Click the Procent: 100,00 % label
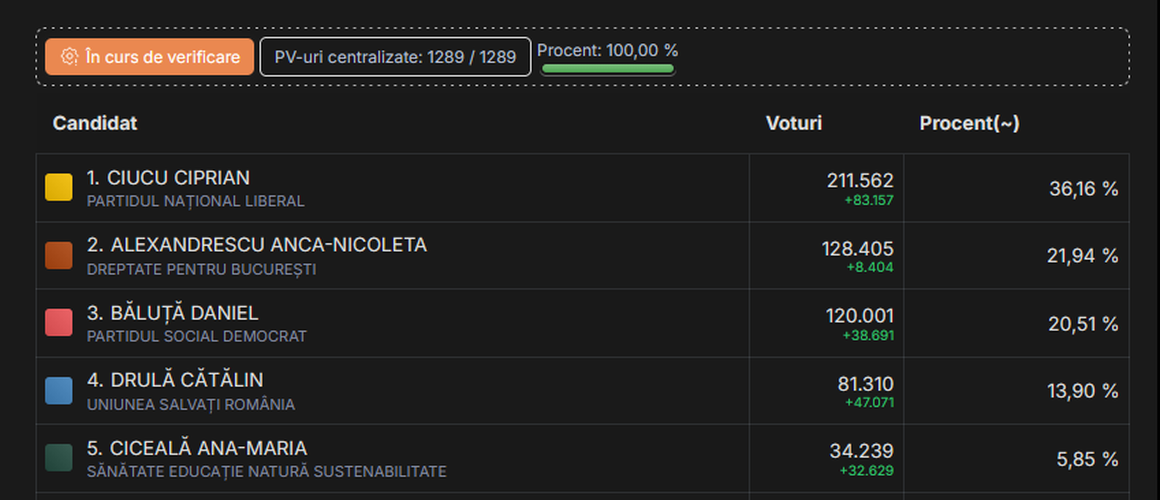The height and width of the screenshot is (500, 1160). point(608,50)
